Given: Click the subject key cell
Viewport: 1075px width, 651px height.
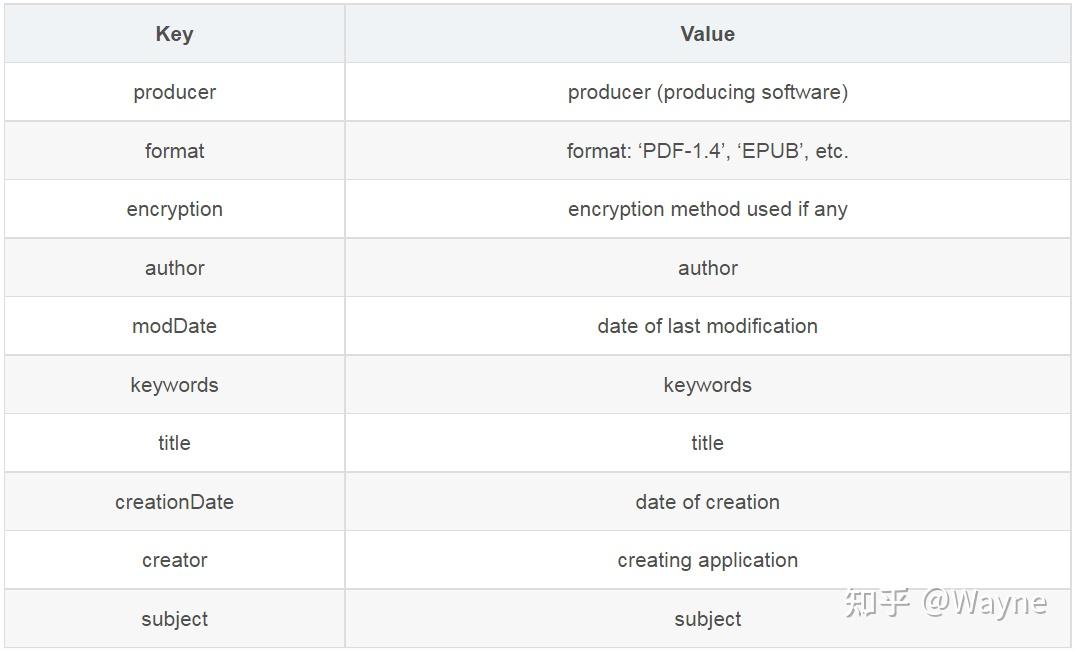Looking at the screenshot, I should [174, 619].
